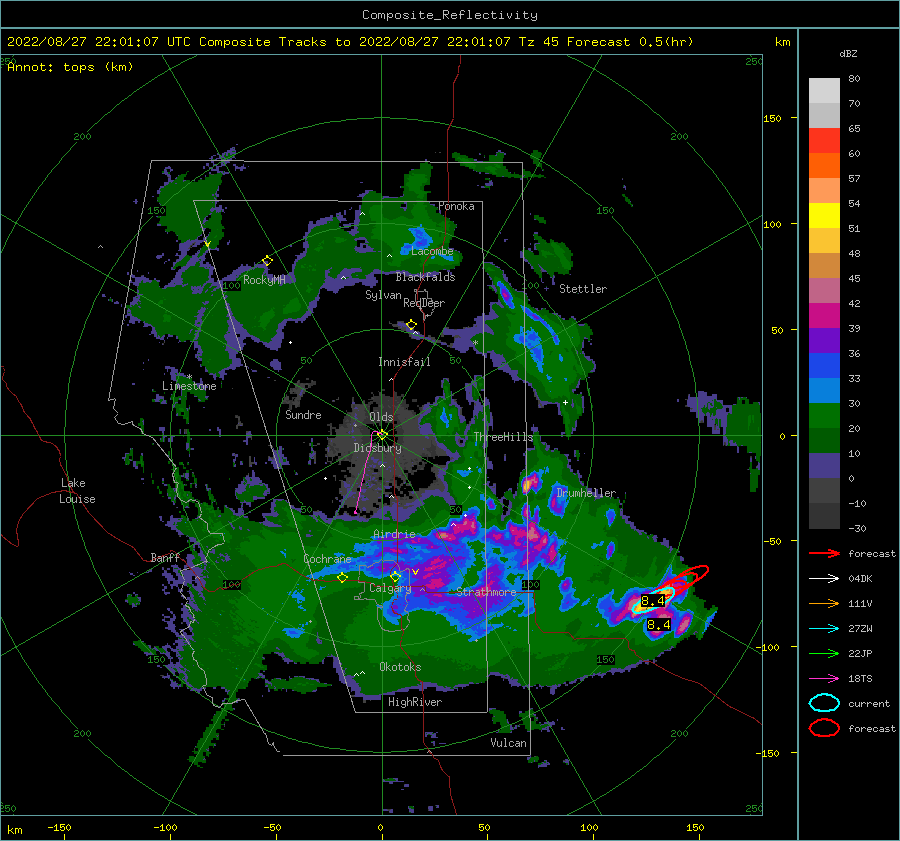Click the yellow radar site marker at Olds
Image resolution: width=900 pixels, height=841 pixels.
pyautogui.click(x=382, y=435)
